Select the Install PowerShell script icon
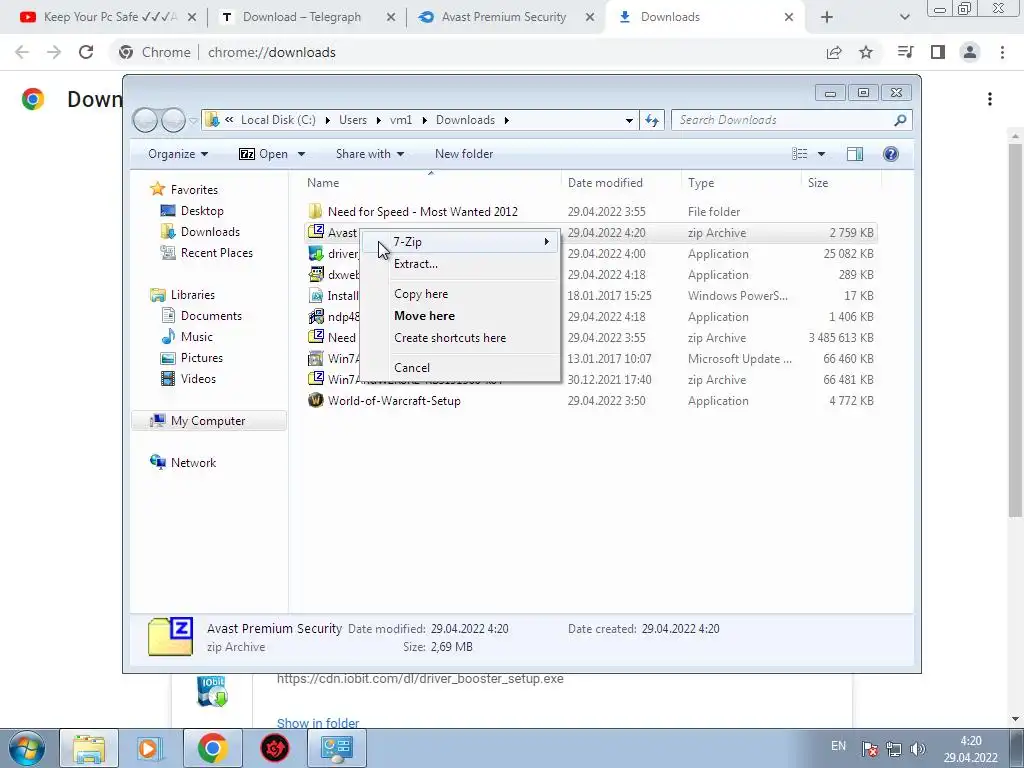Viewport: 1024px width, 768px height. [x=316, y=295]
